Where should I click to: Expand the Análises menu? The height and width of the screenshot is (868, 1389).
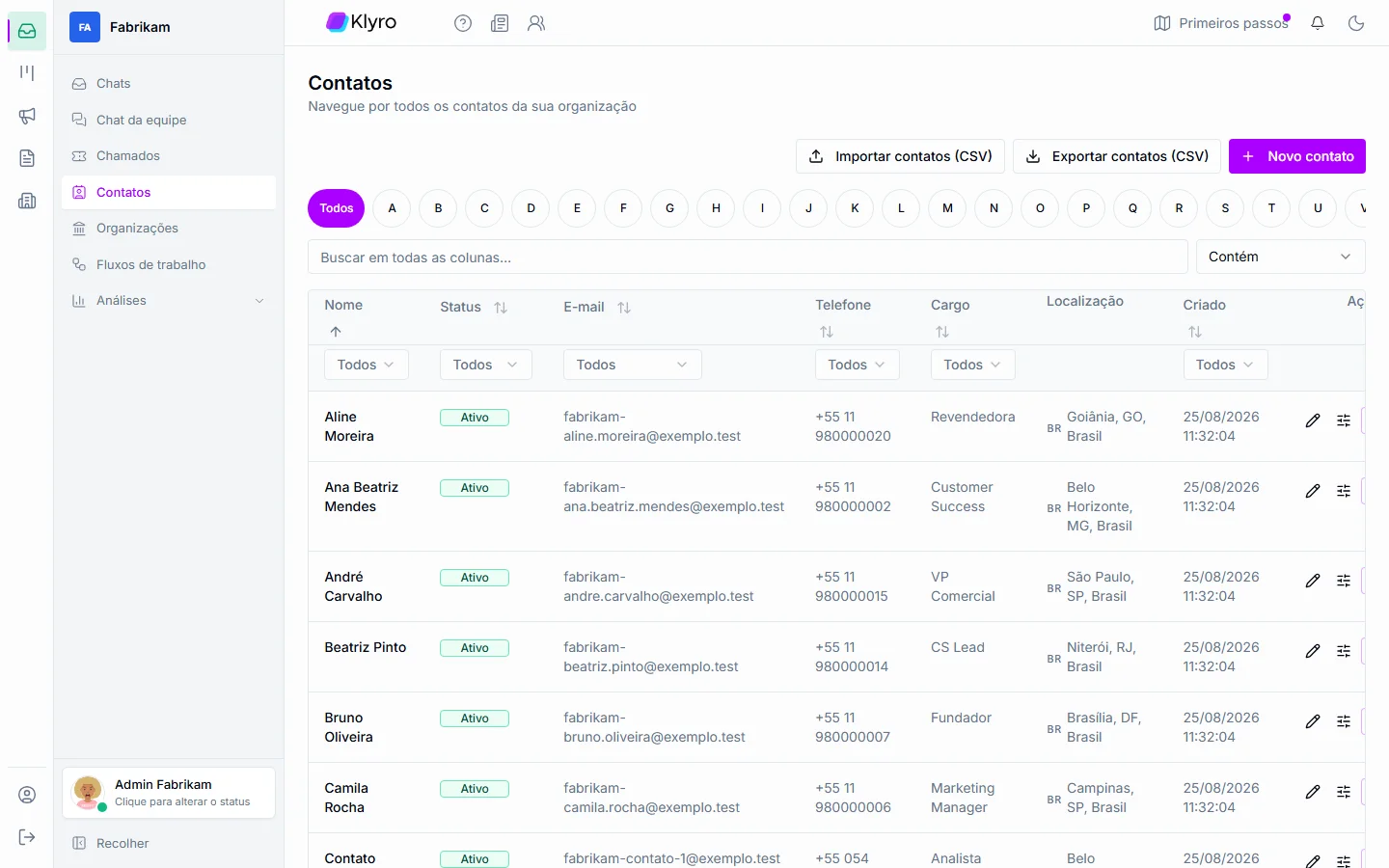(x=169, y=301)
